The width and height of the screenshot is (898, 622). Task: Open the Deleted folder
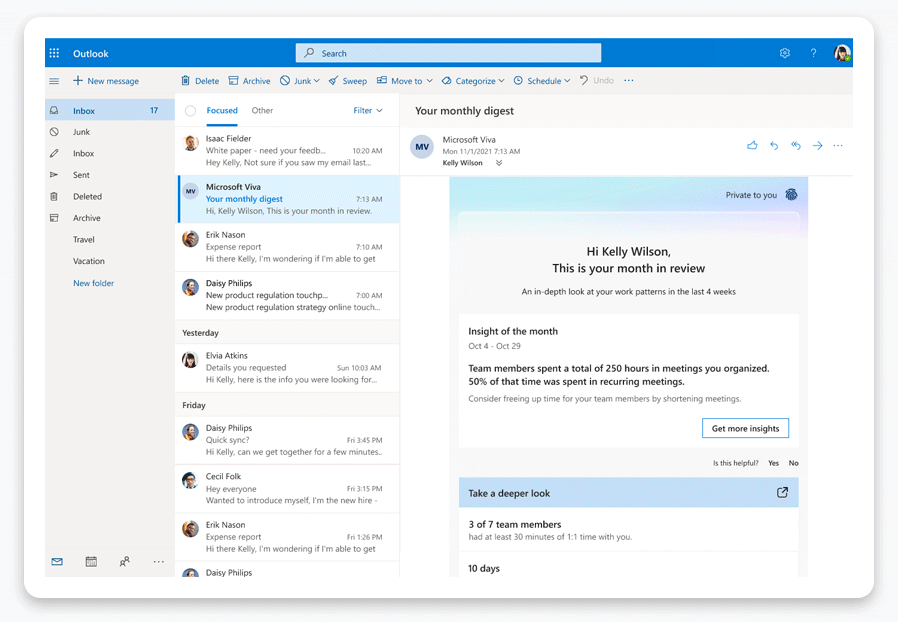(x=110, y=196)
